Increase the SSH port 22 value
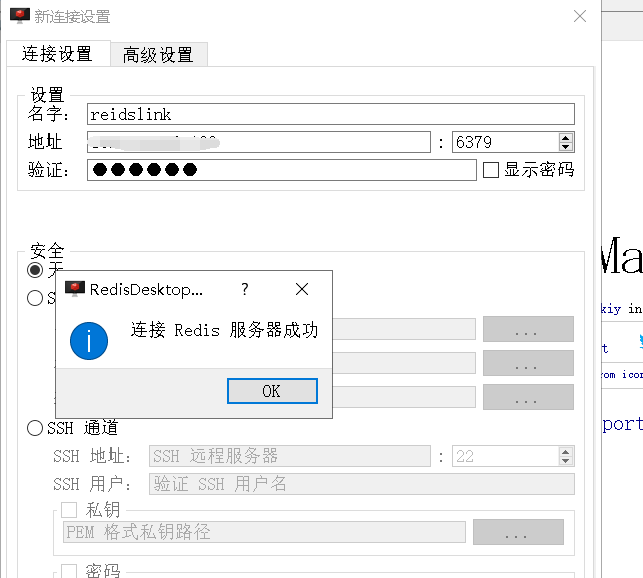This screenshot has width=643, height=578. [x=566, y=452]
